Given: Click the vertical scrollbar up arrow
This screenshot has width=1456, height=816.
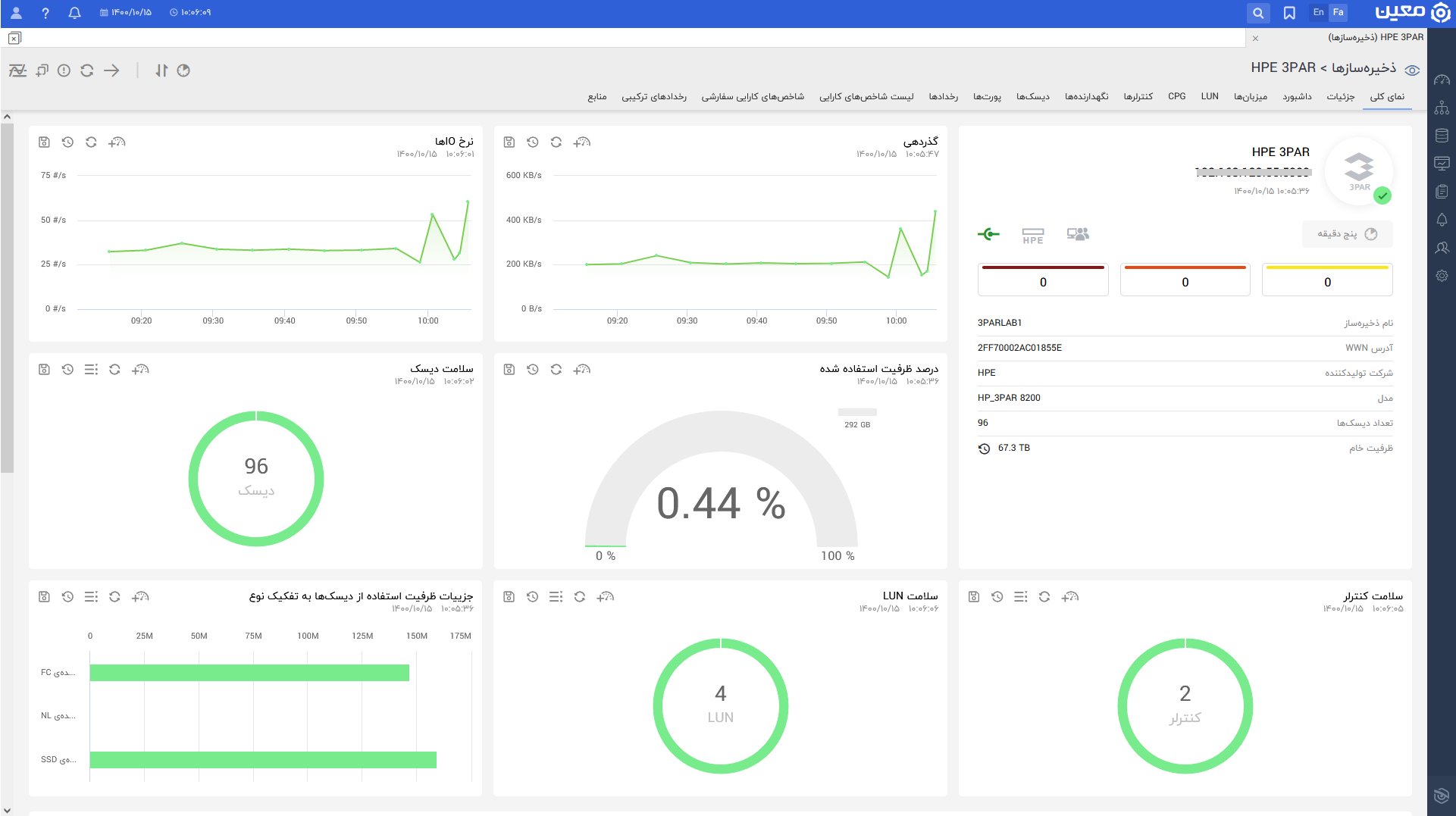Looking at the screenshot, I should pyautogui.click(x=7, y=117).
